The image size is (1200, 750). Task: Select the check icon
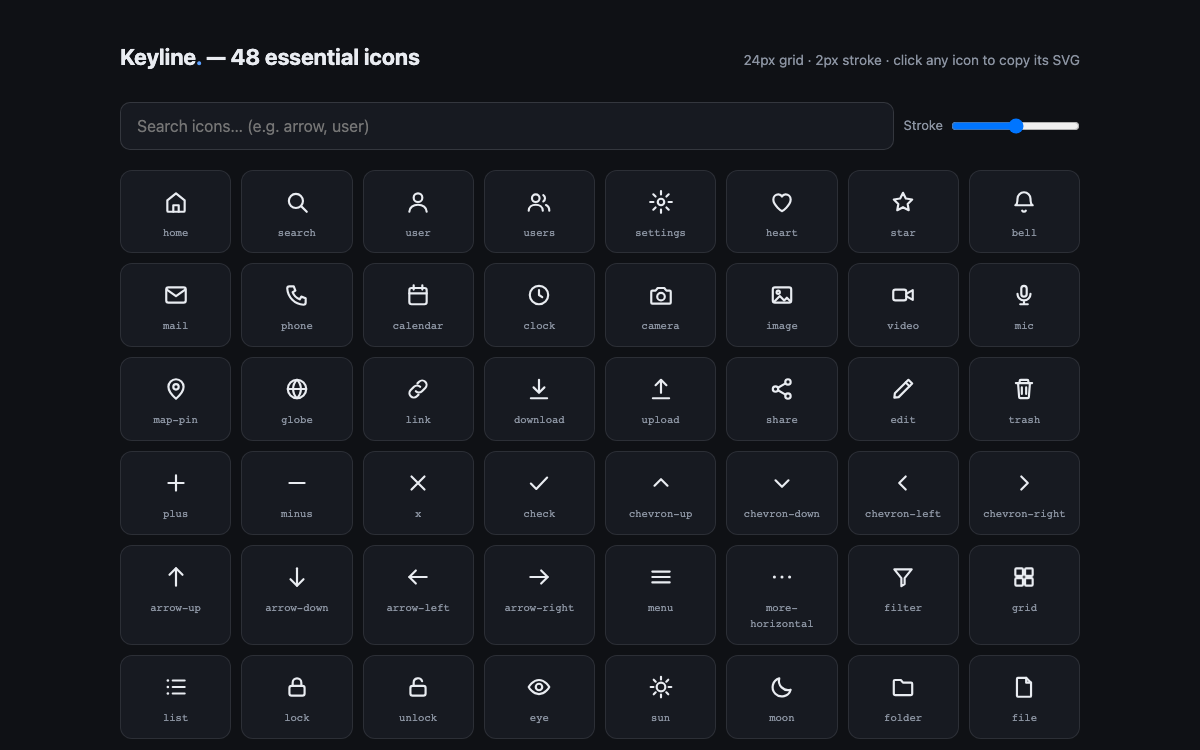(539, 493)
